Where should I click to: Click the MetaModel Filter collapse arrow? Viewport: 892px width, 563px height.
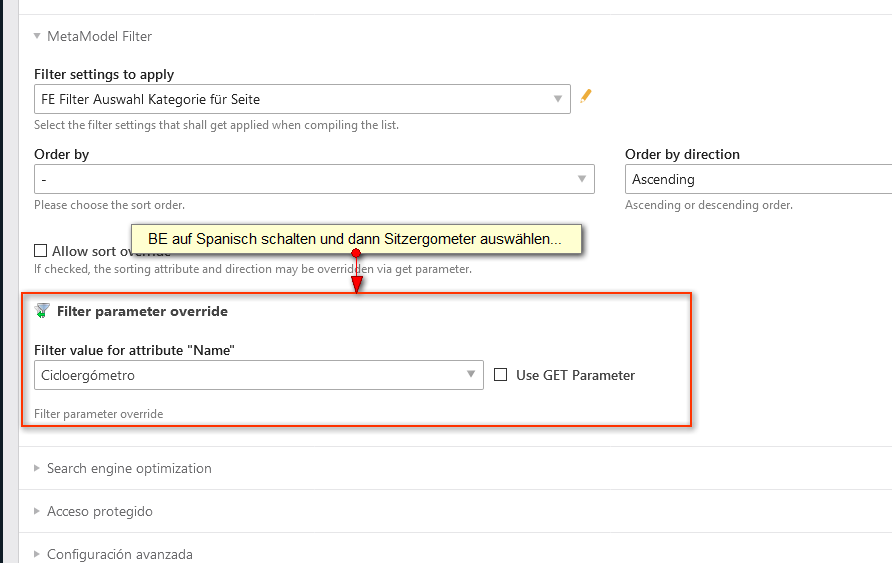pyautogui.click(x=37, y=36)
